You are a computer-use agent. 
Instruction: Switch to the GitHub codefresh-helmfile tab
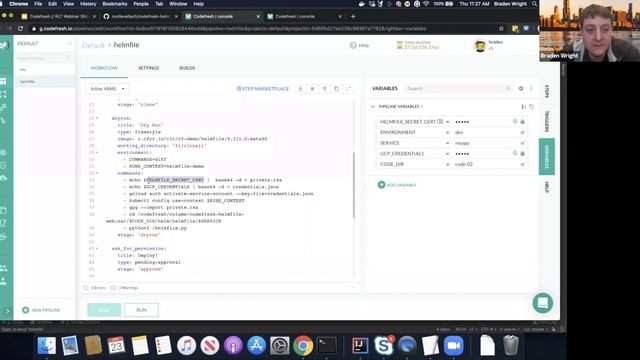click(x=141, y=16)
